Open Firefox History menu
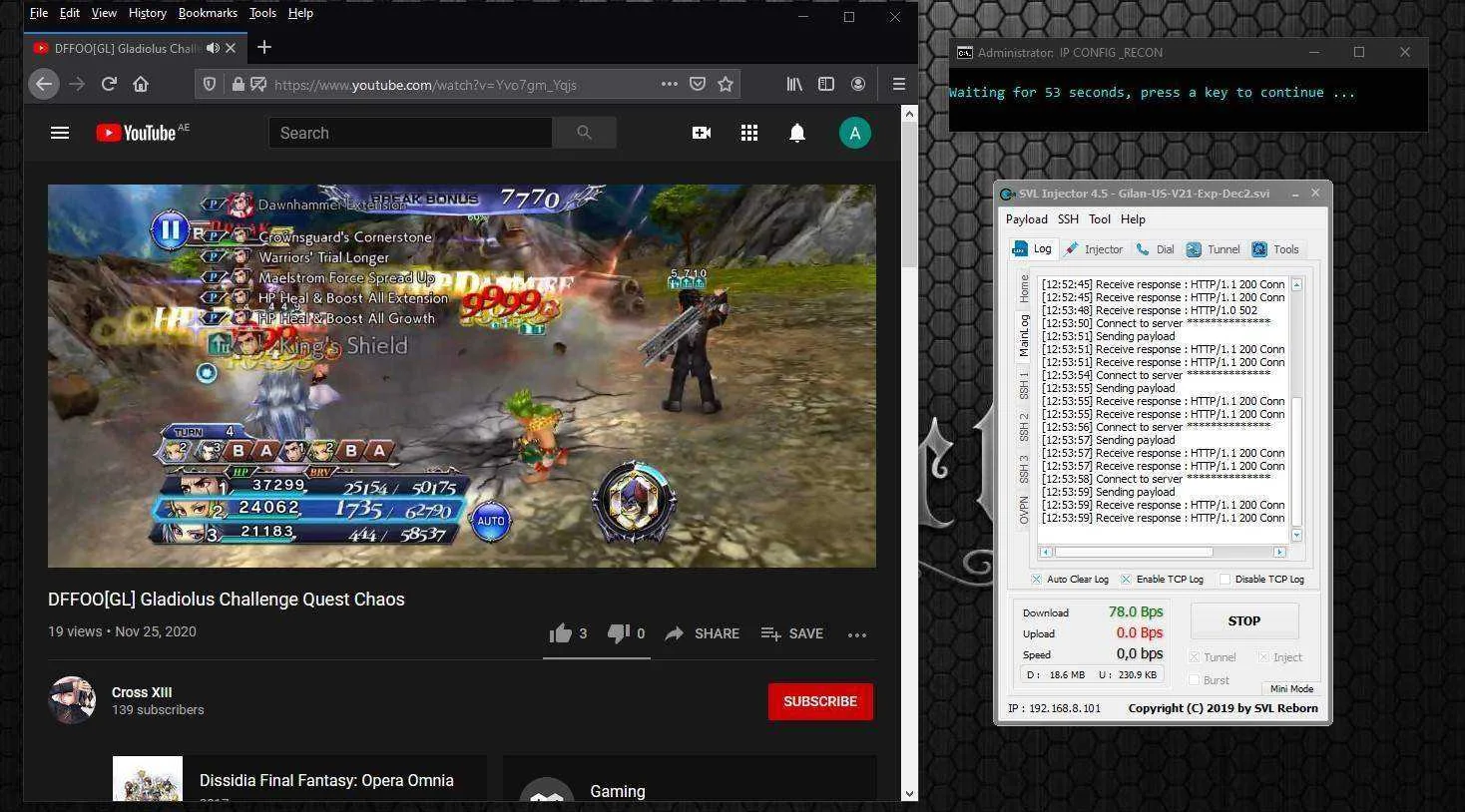 coord(147,13)
